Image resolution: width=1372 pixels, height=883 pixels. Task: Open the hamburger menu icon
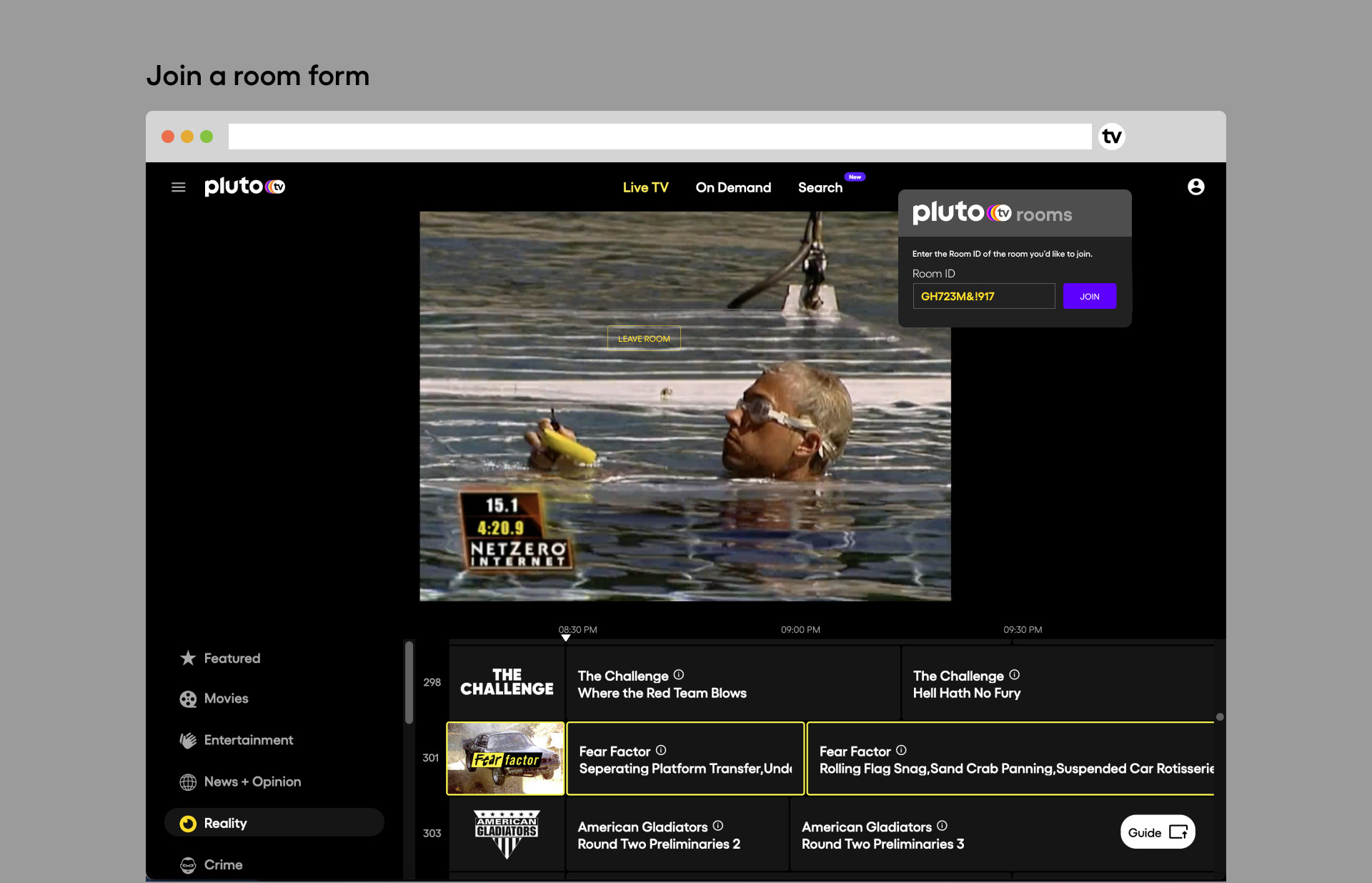pos(179,187)
